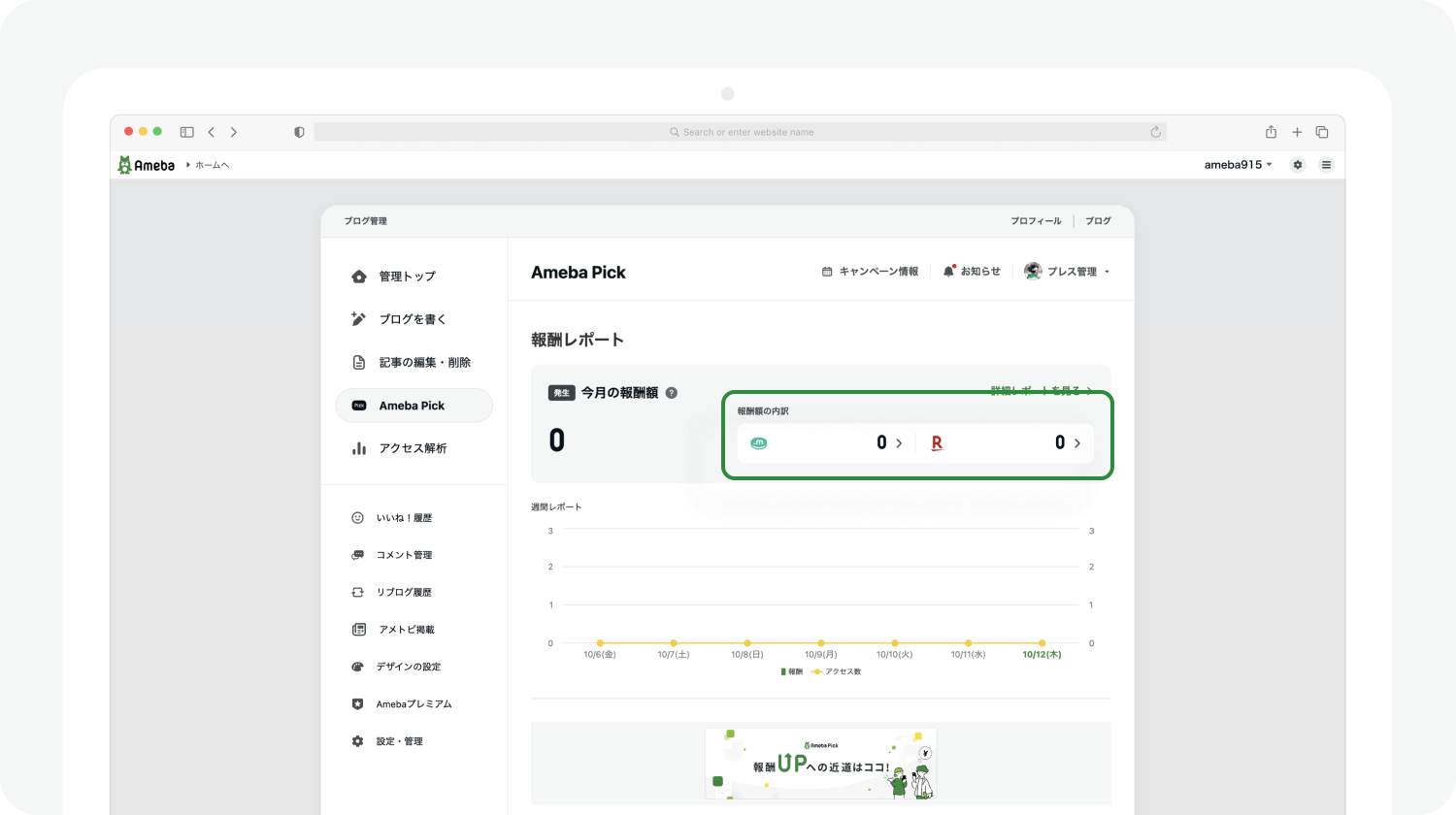Image resolution: width=1456 pixels, height=815 pixels.
Task: Open キャンペーン情報 in Ameba Pick header
Action: point(870,272)
